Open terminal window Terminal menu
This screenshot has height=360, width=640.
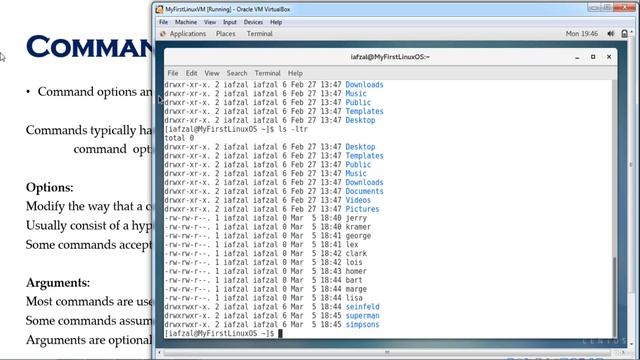(267, 73)
